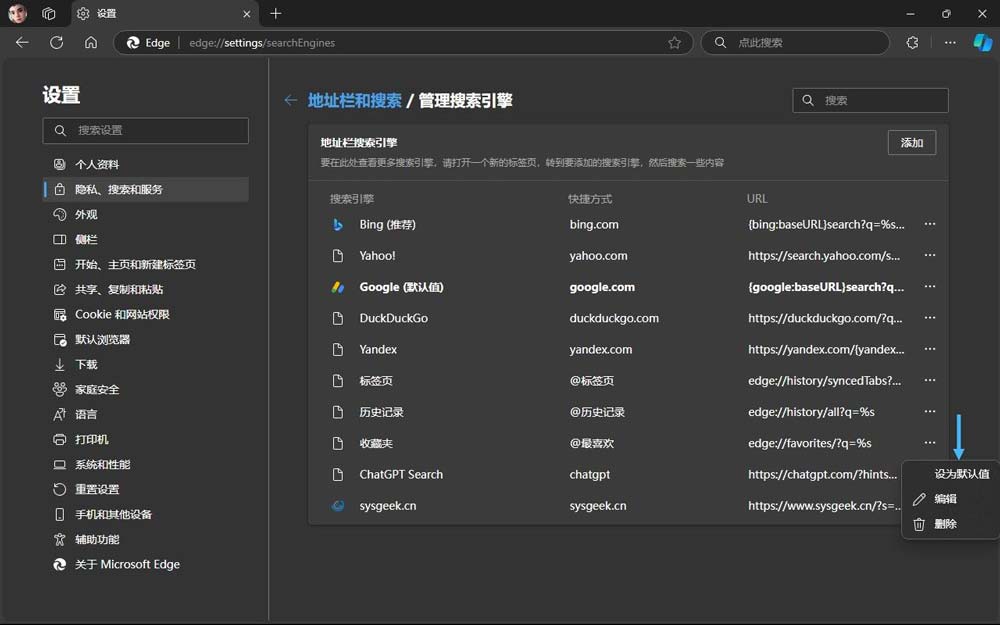Open Cookie 和网站权限 section
This screenshot has width=1000, height=625.
point(145,314)
